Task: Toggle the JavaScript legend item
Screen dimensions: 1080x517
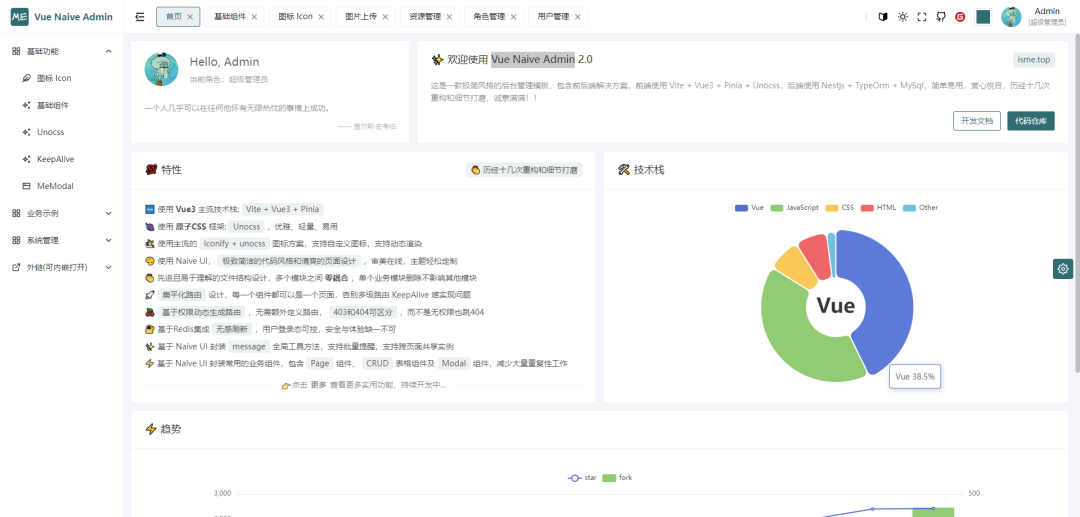Action: (x=794, y=207)
